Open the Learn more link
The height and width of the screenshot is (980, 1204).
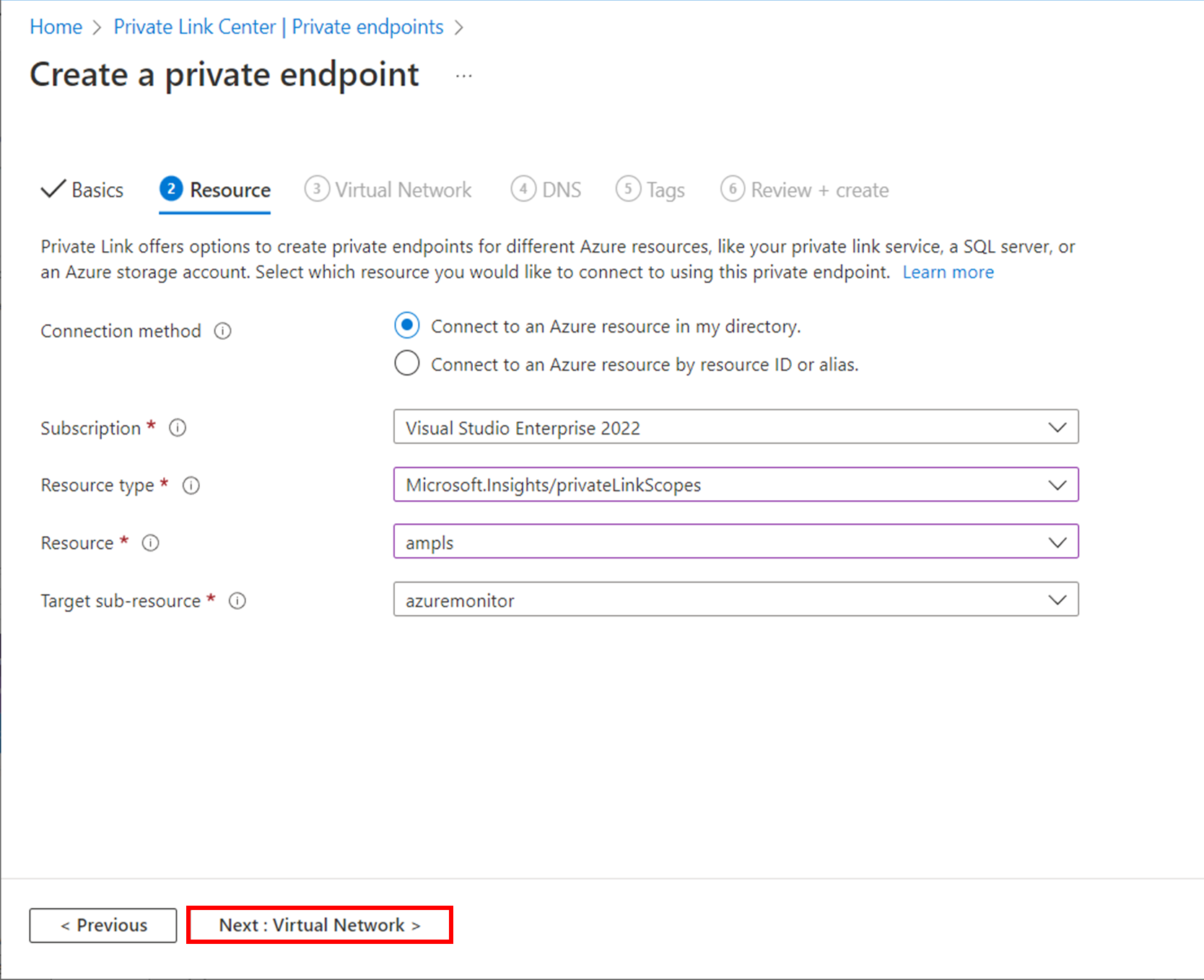click(948, 271)
